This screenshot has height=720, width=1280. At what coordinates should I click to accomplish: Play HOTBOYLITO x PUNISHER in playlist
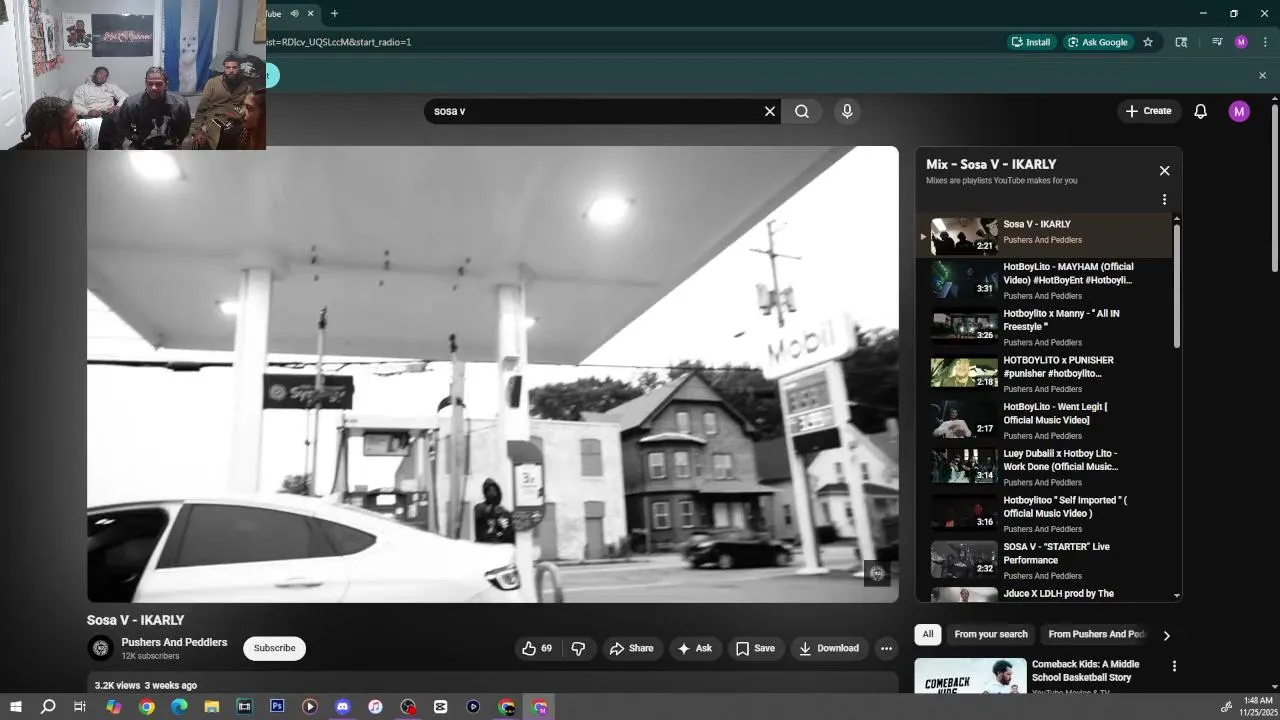coord(1043,374)
